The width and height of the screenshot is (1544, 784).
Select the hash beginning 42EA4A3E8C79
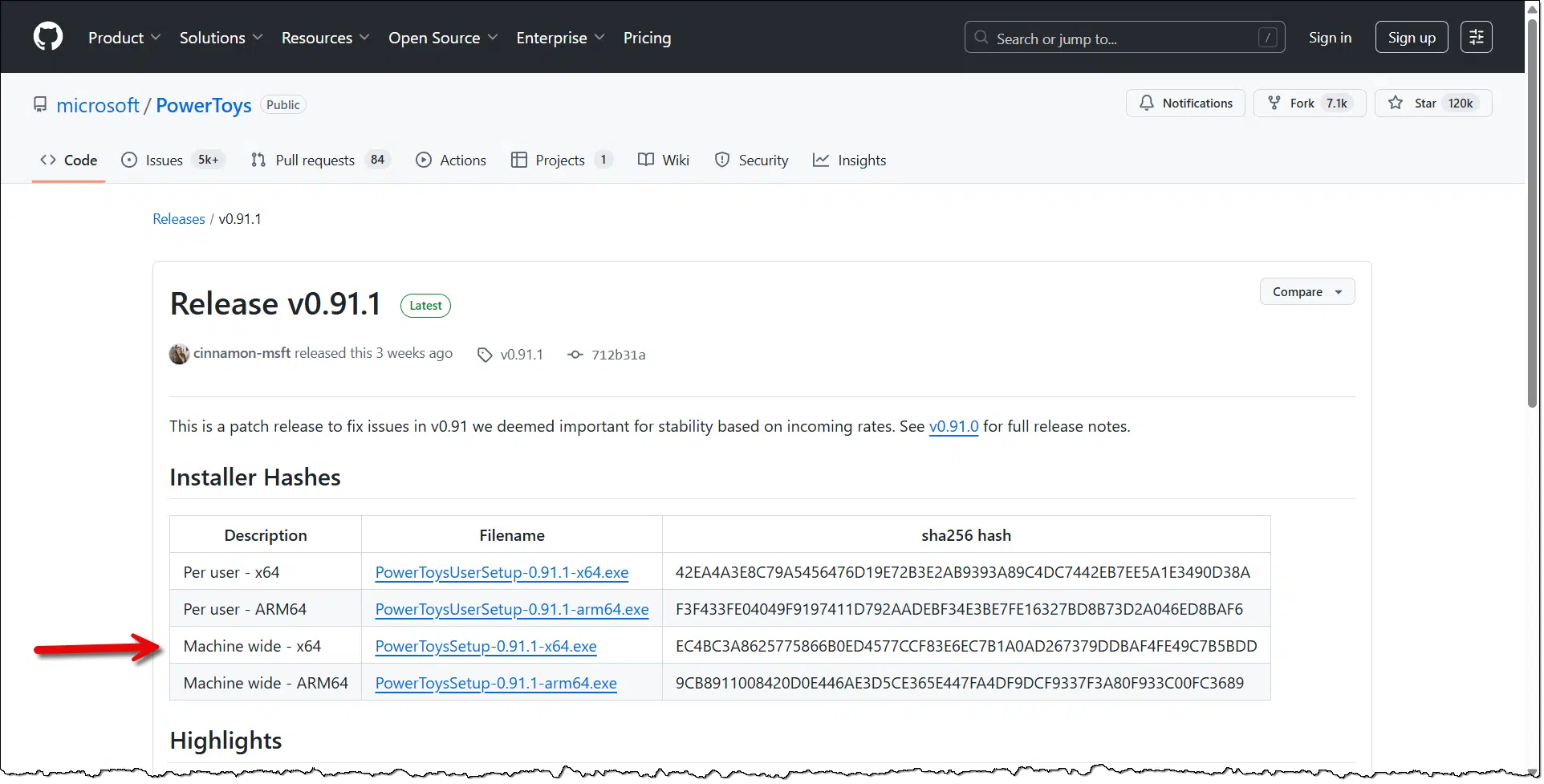pos(963,572)
